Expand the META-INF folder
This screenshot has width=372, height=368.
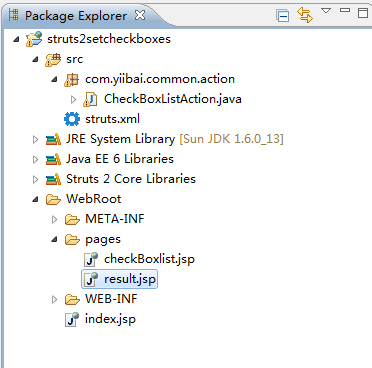tap(54, 219)
